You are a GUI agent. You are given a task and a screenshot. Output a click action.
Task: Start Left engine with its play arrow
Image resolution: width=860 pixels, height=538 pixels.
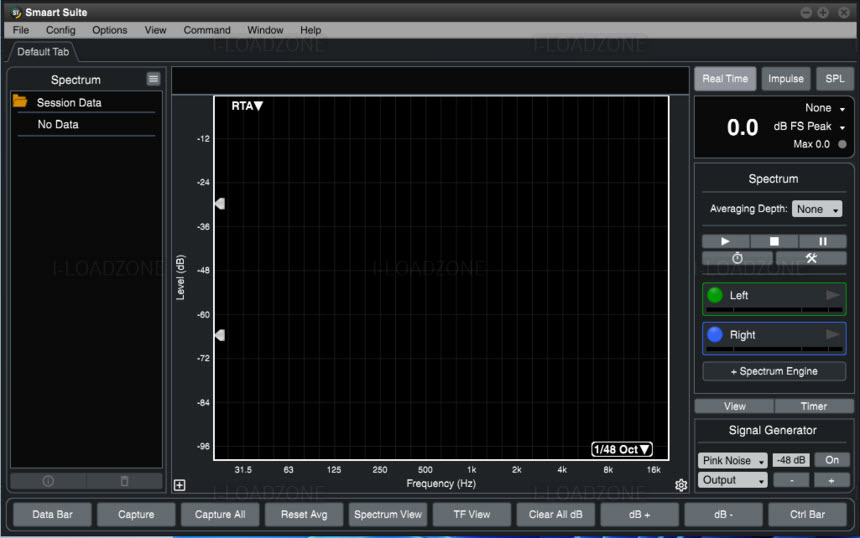[833, 295]
